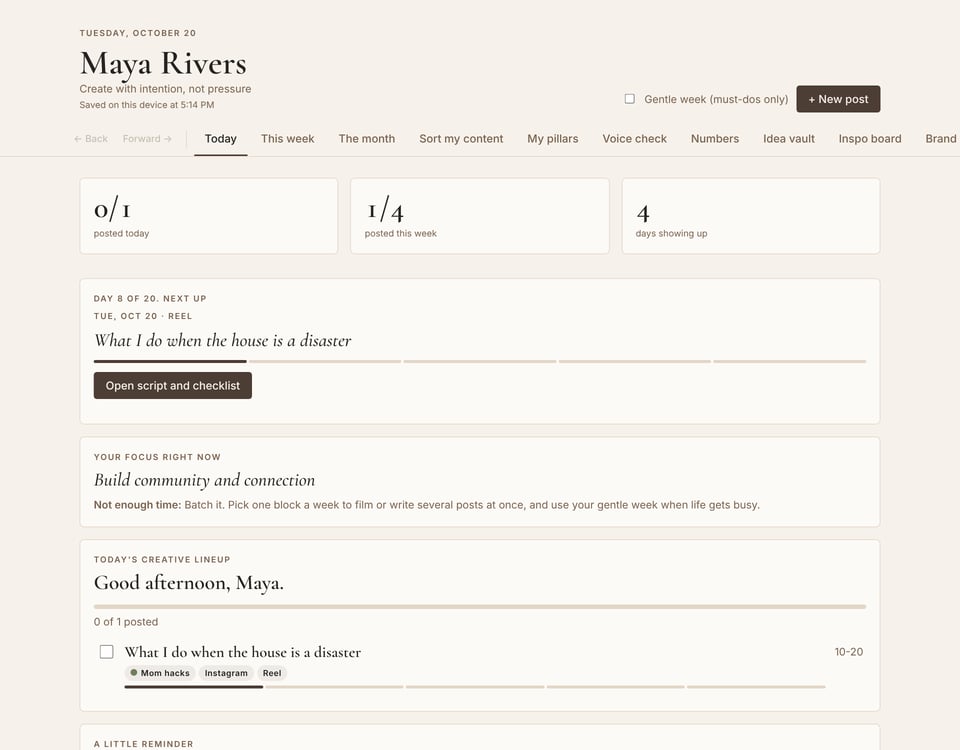Open the Voice check tab
This screenshot has height=750, width=960.
634,139
